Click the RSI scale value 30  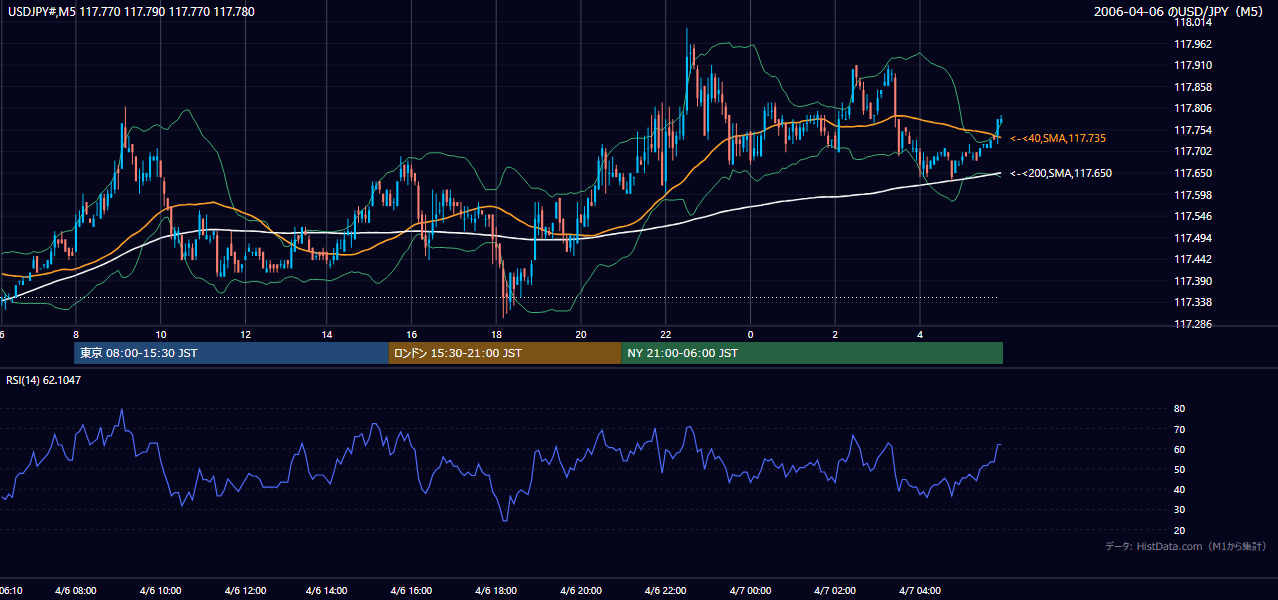1179,510
